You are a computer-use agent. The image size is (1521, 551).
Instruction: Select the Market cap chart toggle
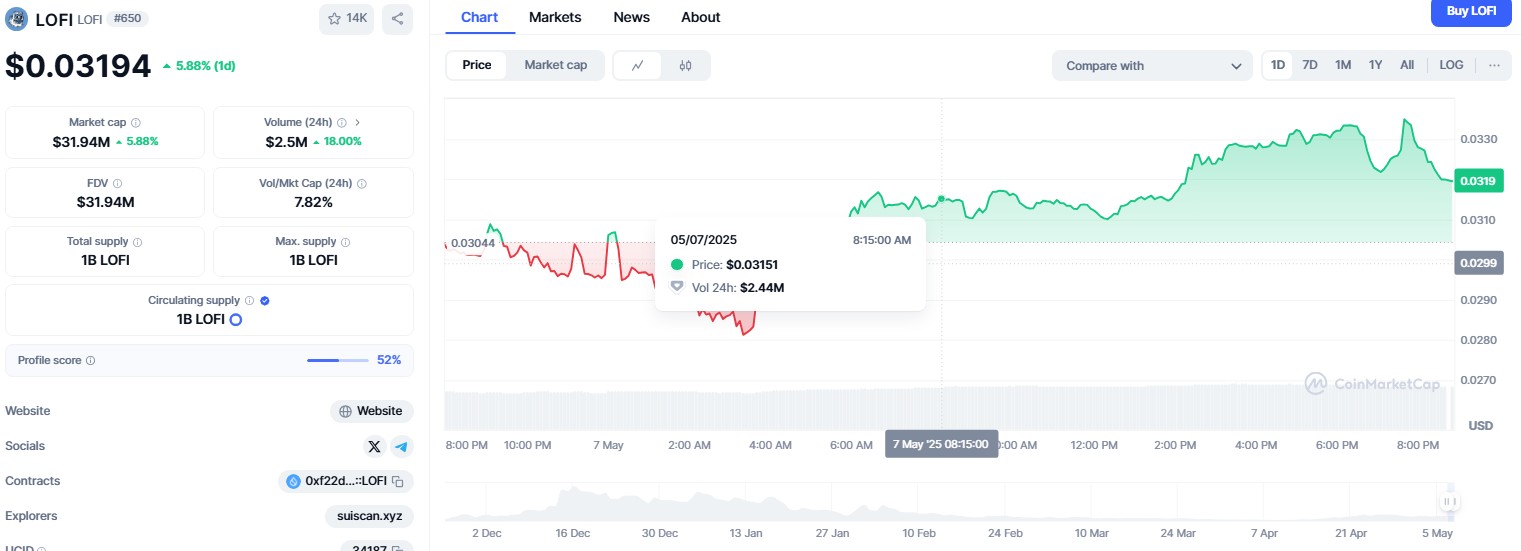click(x=555, y=65)
